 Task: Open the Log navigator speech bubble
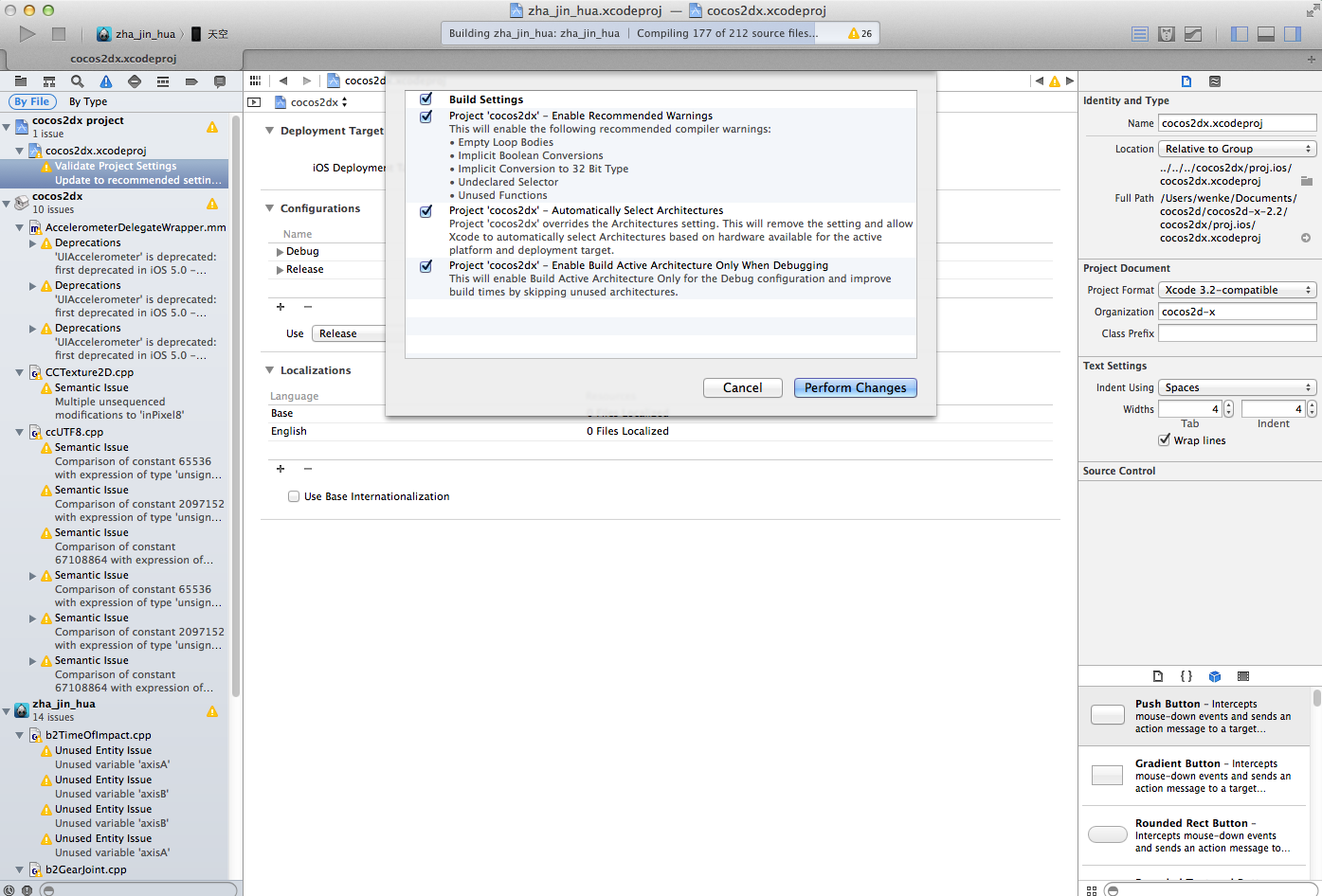220,81
